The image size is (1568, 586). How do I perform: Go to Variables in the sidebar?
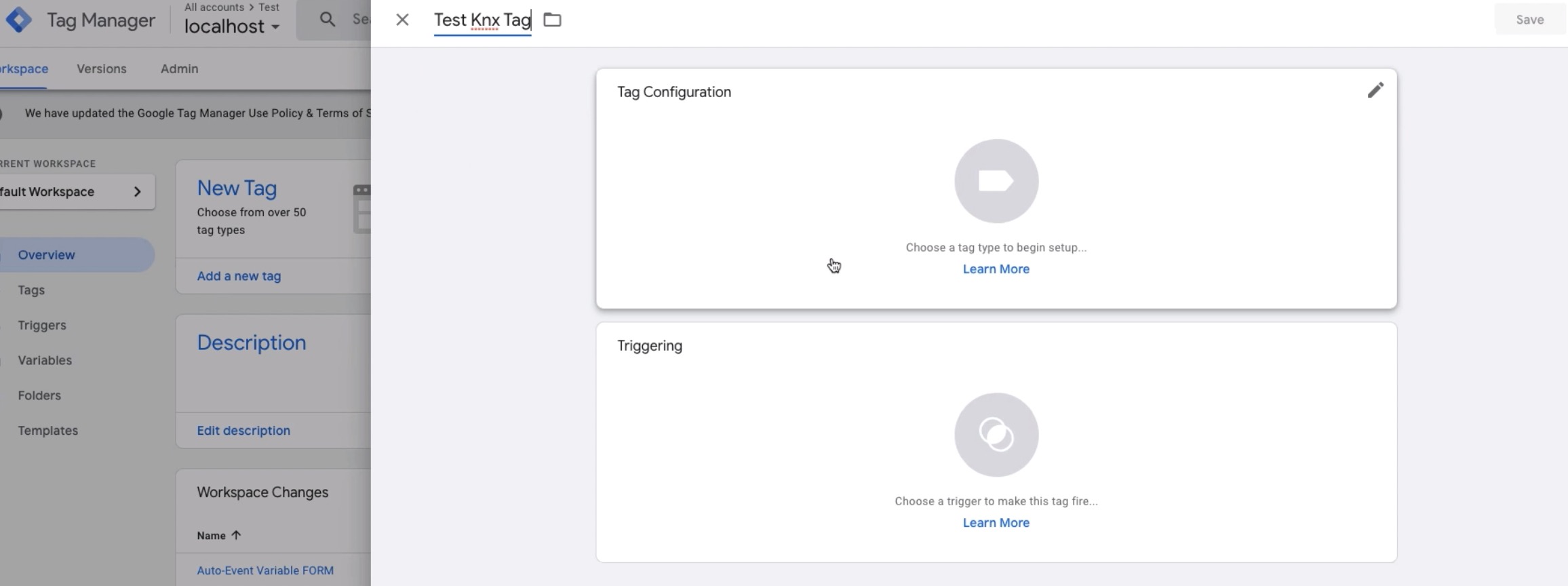45,360
